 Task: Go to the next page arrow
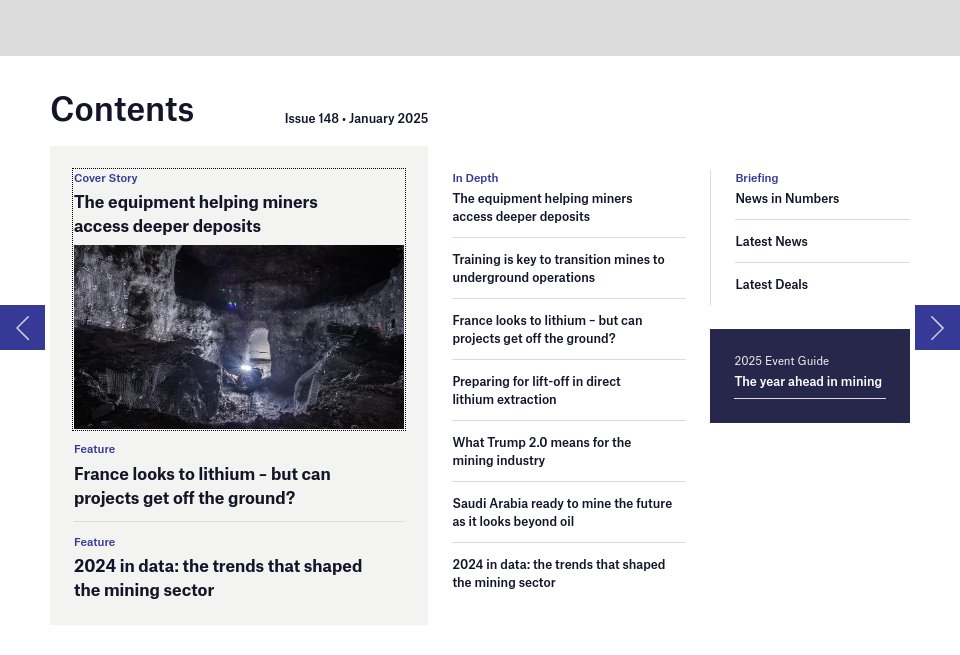pyautogui.click(x=937, y=328)
